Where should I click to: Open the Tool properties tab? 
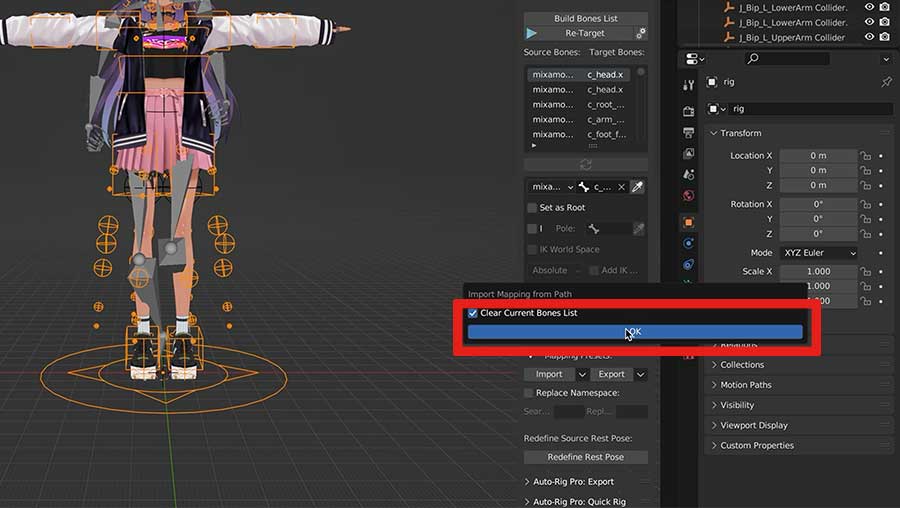(689, 86)
